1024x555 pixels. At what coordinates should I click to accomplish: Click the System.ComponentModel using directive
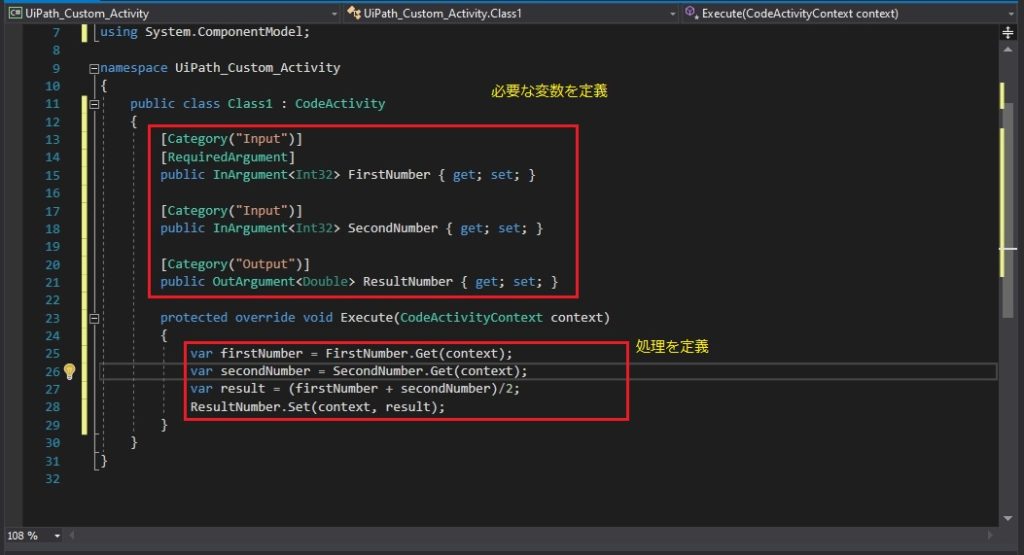coord(205,31)
